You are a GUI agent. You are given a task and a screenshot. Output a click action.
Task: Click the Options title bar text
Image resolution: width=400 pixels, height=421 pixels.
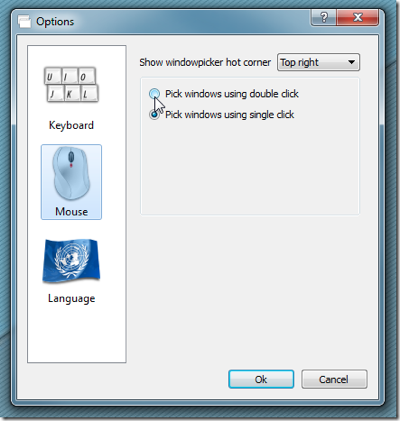click(55, 22)
